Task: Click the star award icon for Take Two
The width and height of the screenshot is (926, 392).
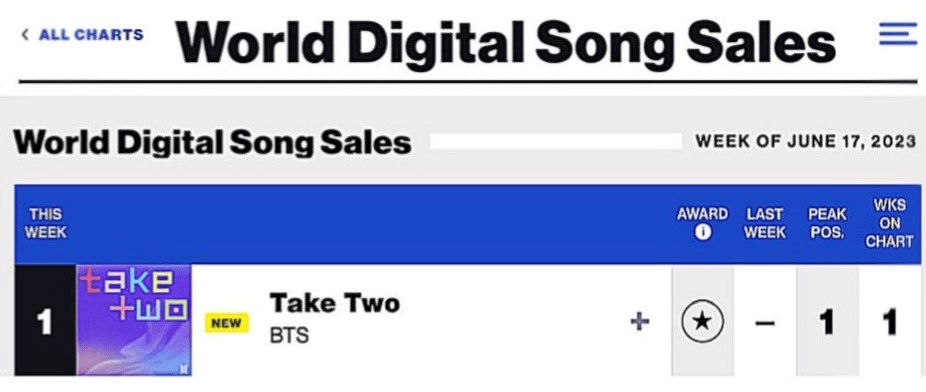Action: click(x=702, y=321)
